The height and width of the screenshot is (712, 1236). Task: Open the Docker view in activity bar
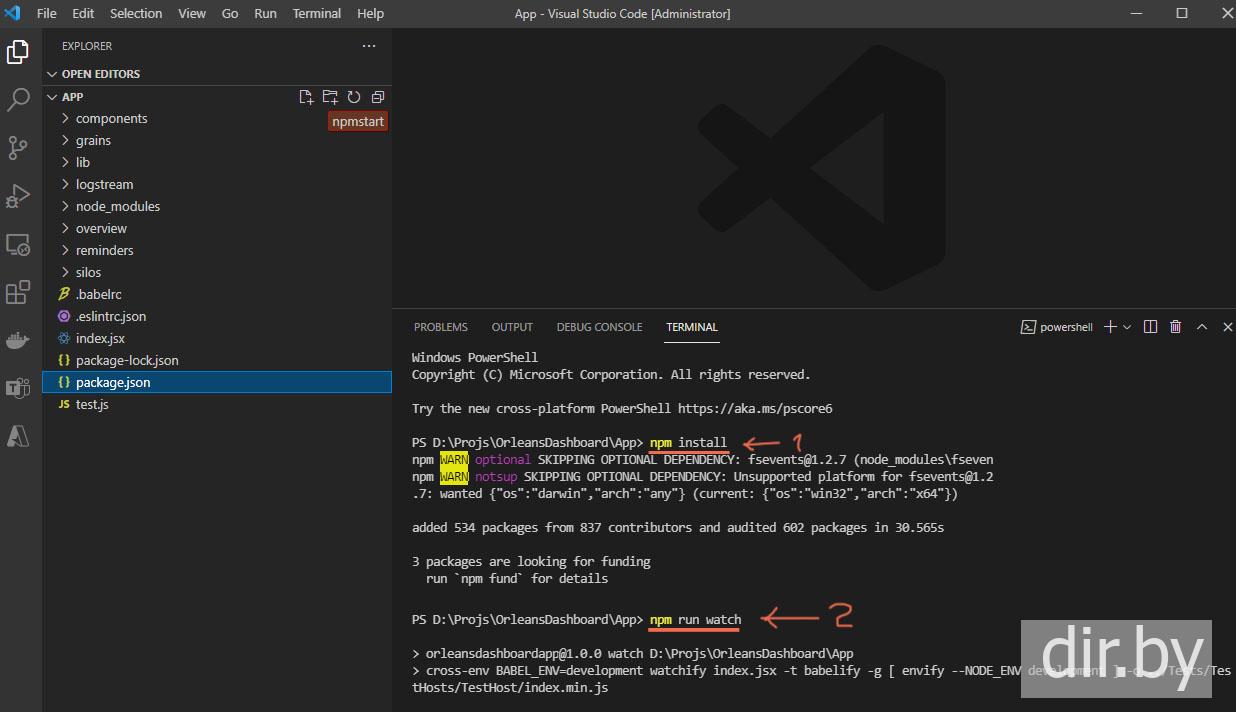[18, 341]
